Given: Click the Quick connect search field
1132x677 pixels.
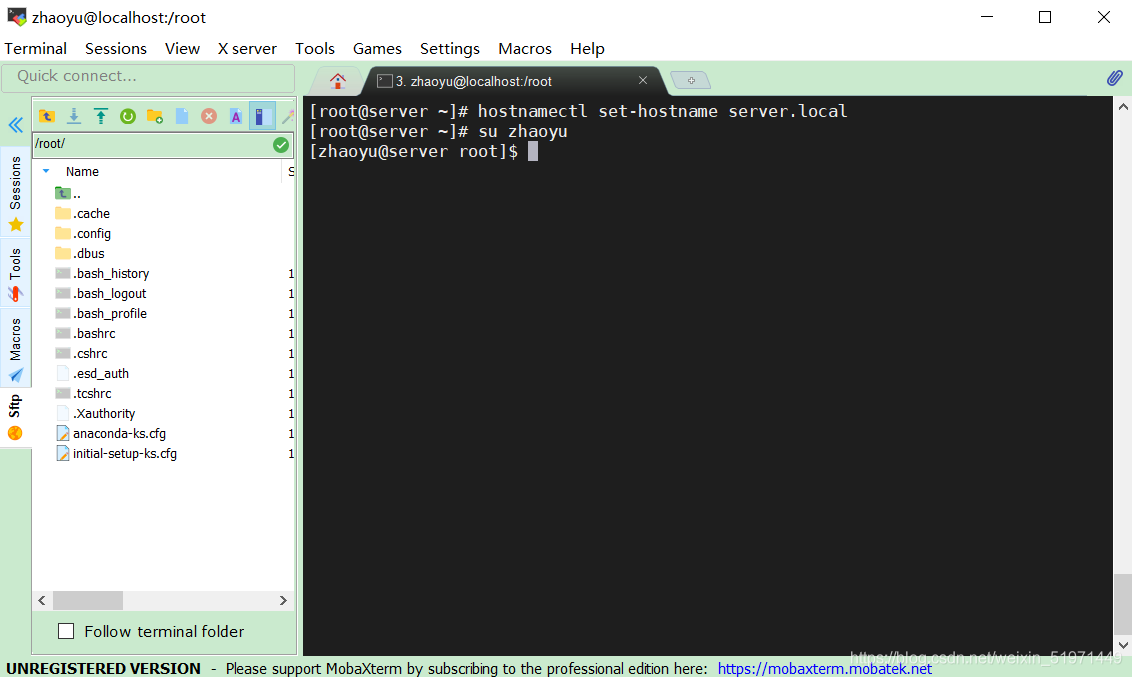Looking at the screenshot, I should coord(148,77).
